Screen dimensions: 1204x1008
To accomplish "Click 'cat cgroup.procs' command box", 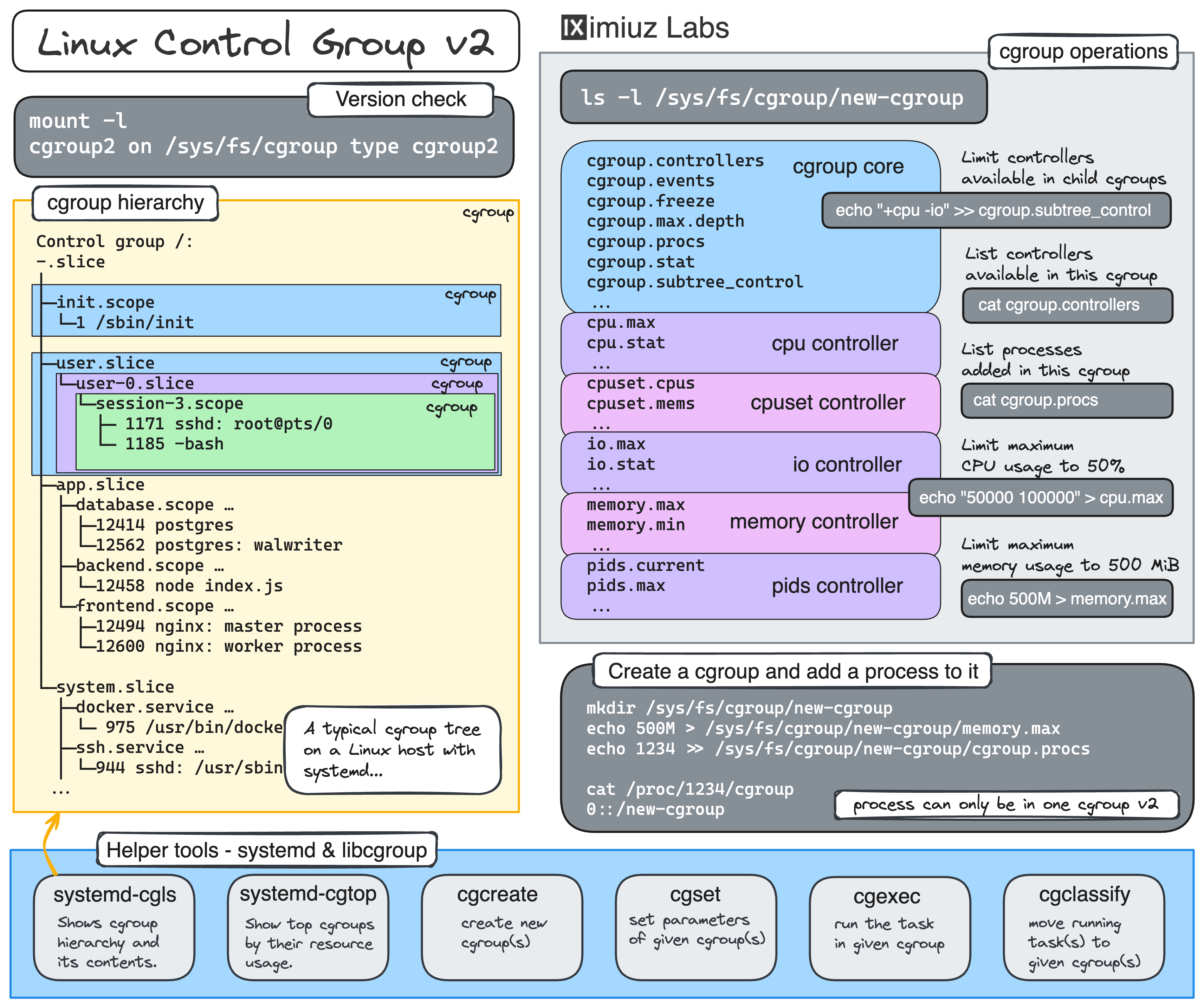I will pos(1067,401).
